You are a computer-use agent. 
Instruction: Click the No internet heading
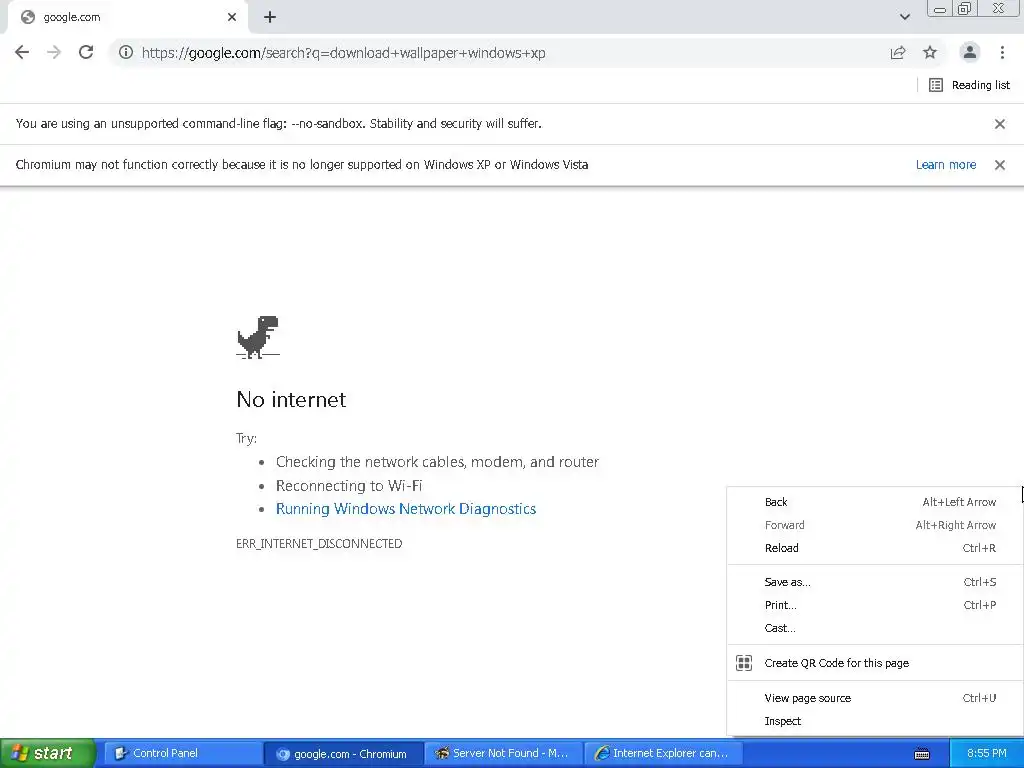[x=291, y=399]
